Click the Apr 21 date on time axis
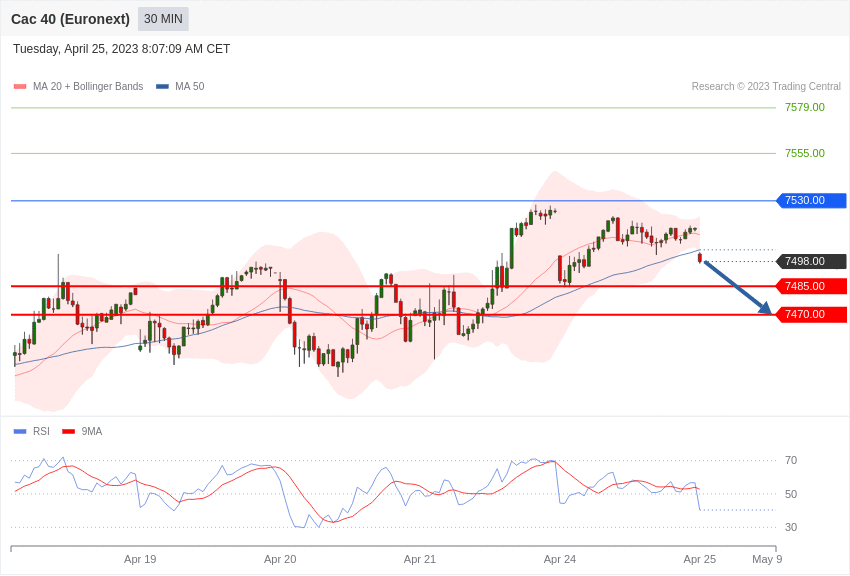This screenshot has width=850, height=576. tap(420, 559)
